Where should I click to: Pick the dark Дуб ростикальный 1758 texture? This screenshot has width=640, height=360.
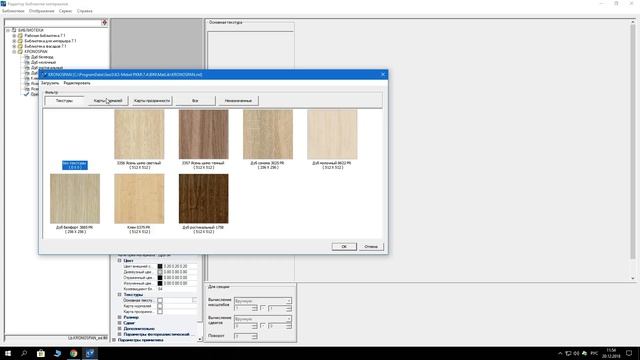(204, 199)
